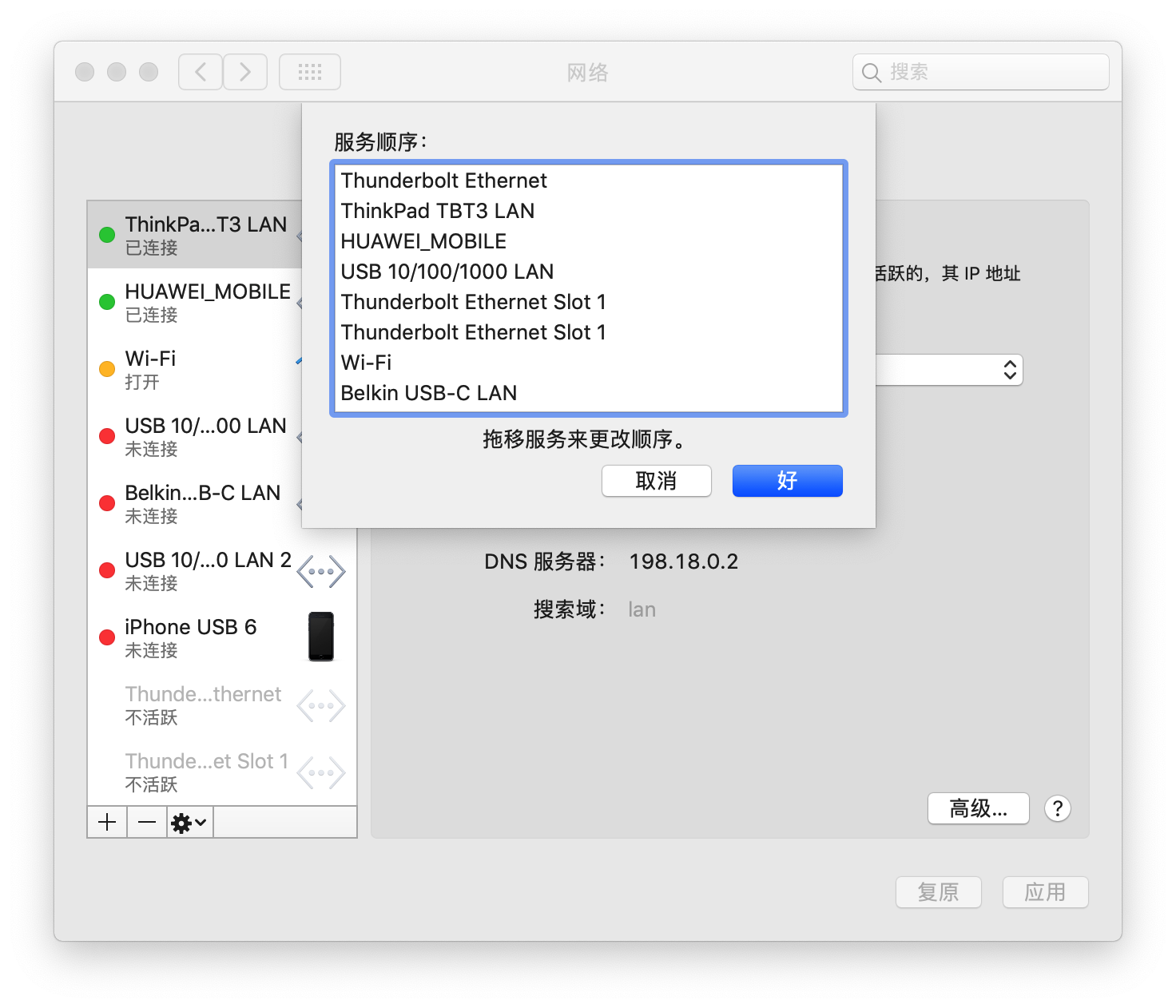
Task: Select Thunde...et Slot 1 in sidebar
Action: 222,772
